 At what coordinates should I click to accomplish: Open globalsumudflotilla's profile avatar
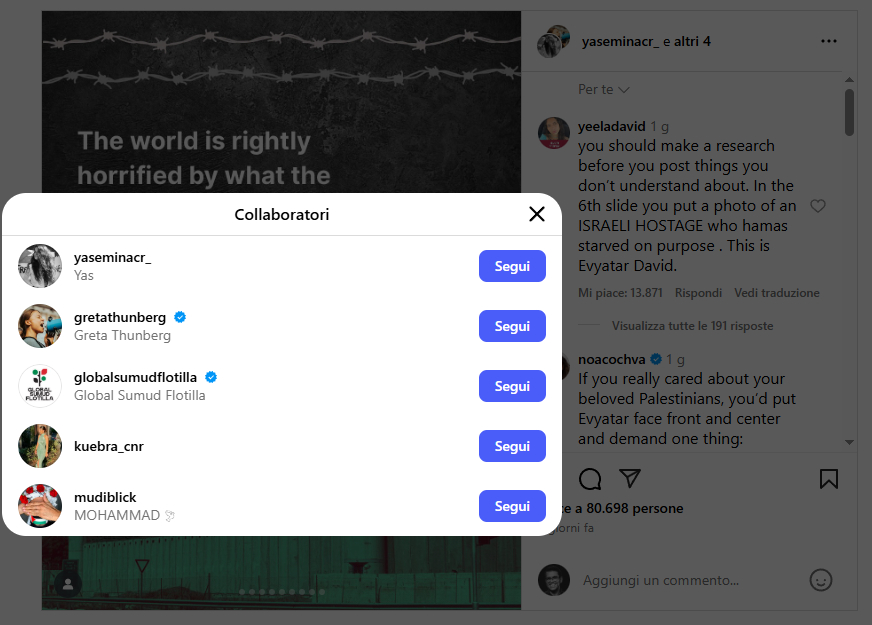pos(40,386)
